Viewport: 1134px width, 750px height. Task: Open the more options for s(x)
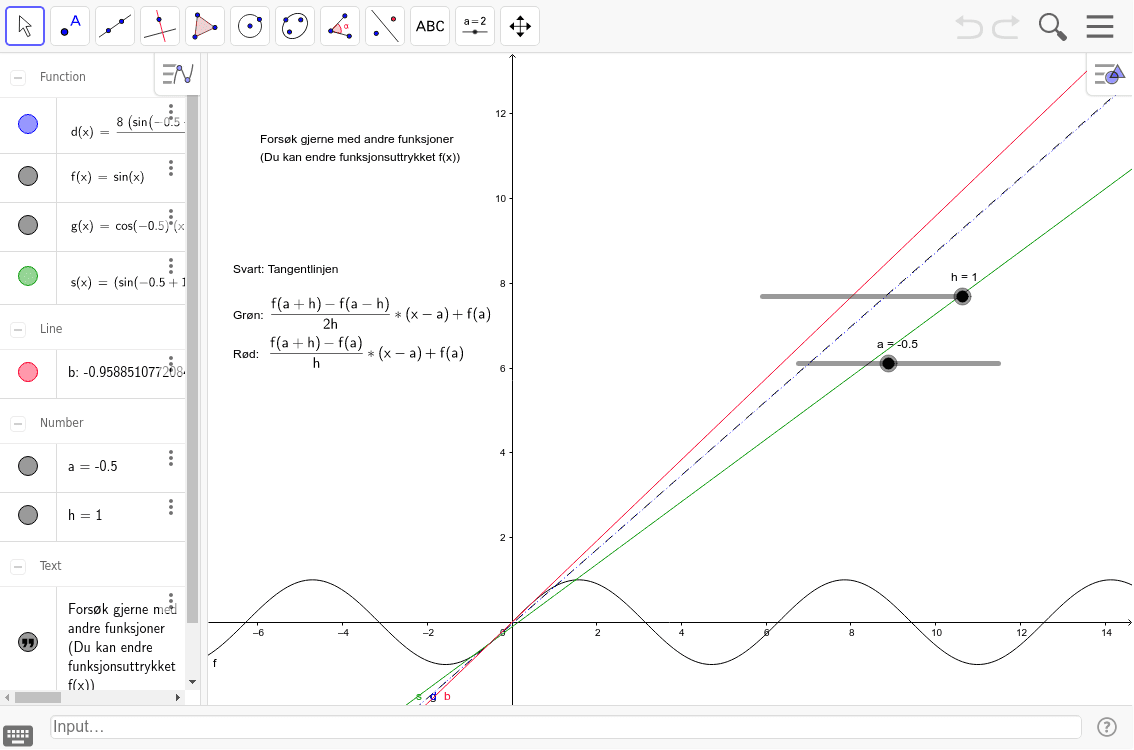[x=171, y=265]
